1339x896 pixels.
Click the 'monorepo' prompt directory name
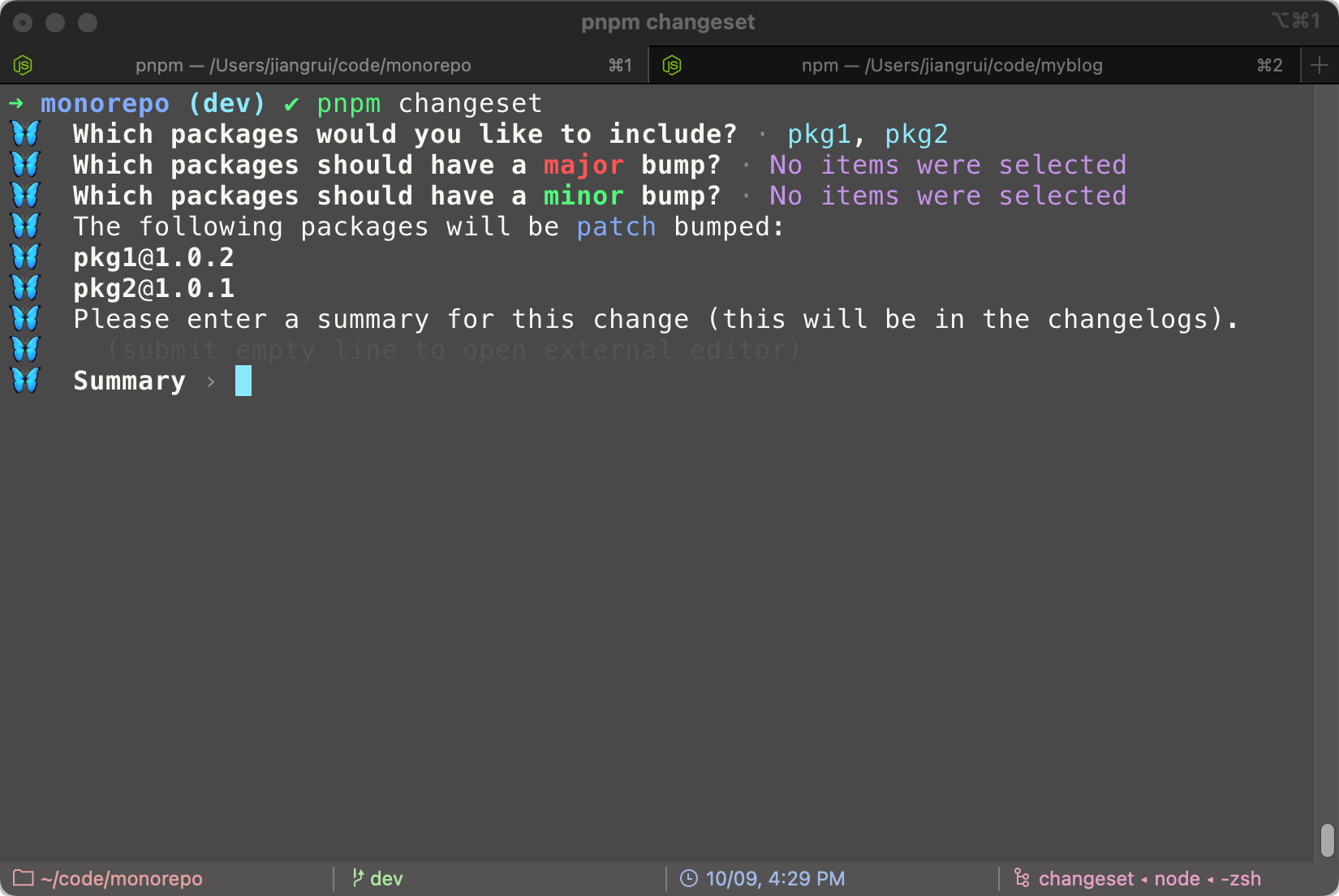105,104
